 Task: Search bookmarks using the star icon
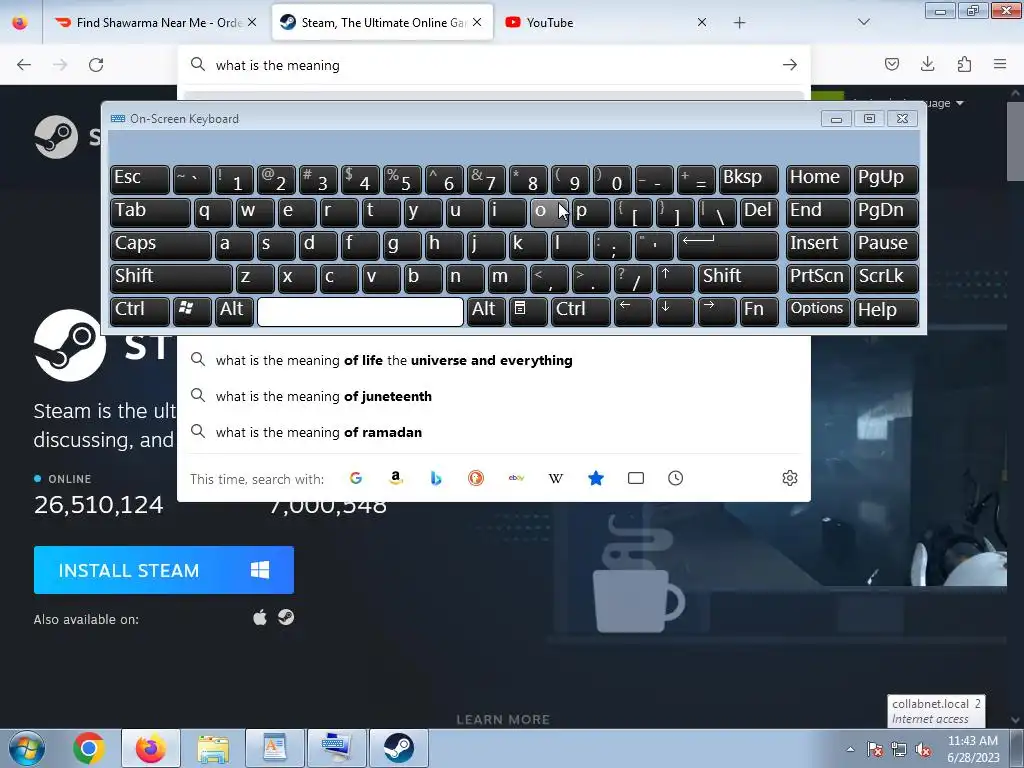596,478
